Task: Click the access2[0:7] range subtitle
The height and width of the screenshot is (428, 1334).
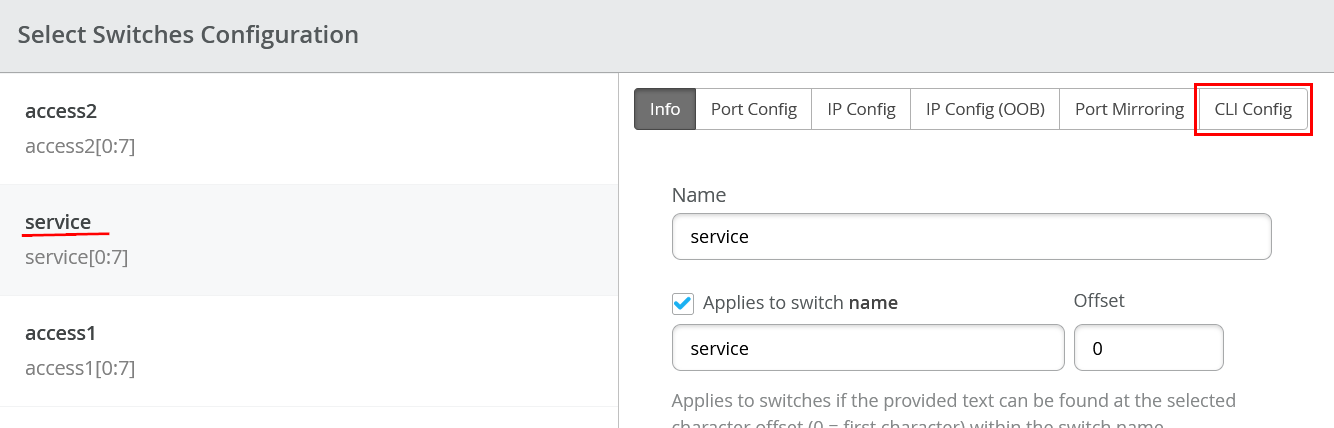Action: 80,146
